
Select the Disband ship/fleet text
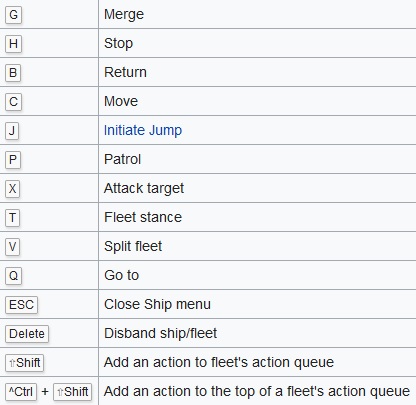click(160, 333)
